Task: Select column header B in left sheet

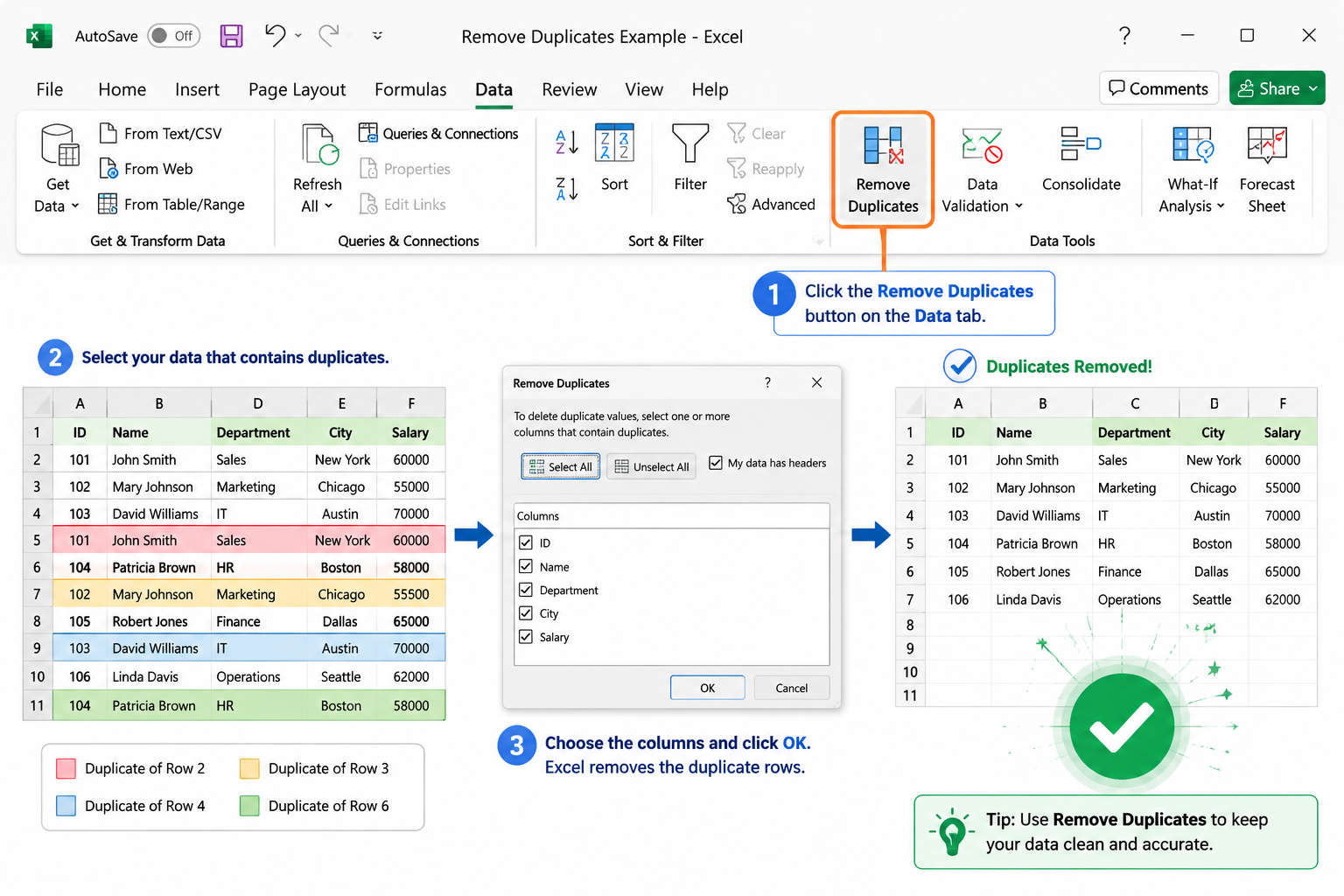Action: (x=159, y=403)
